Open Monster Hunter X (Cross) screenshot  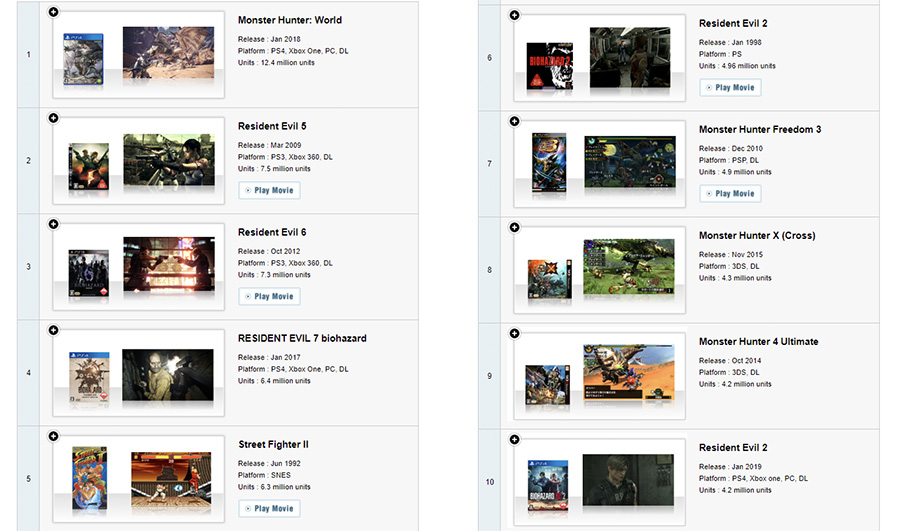point(629,268)
